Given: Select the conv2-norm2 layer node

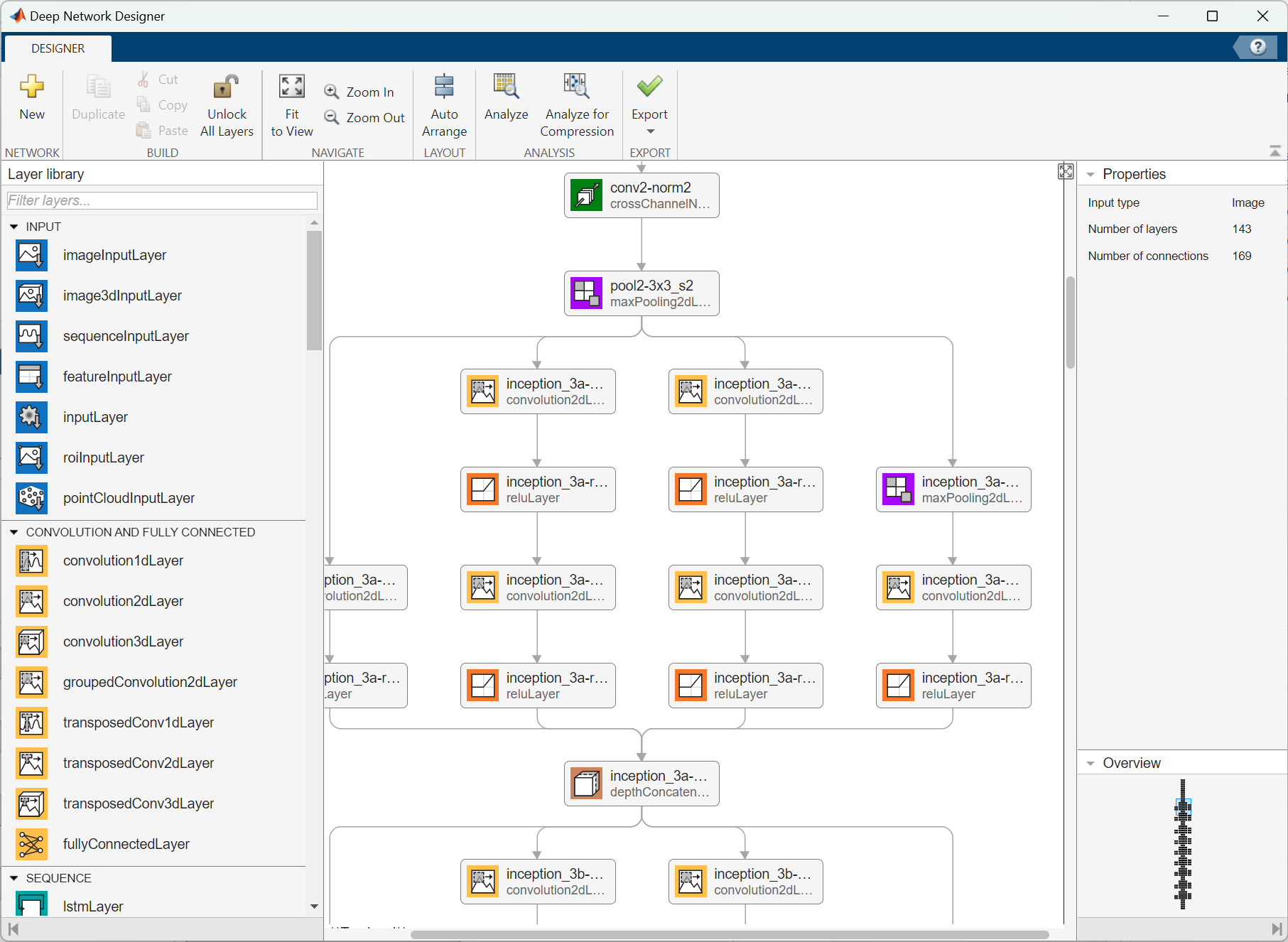Looking at the screenshot, I should click(x=642, y=195).
